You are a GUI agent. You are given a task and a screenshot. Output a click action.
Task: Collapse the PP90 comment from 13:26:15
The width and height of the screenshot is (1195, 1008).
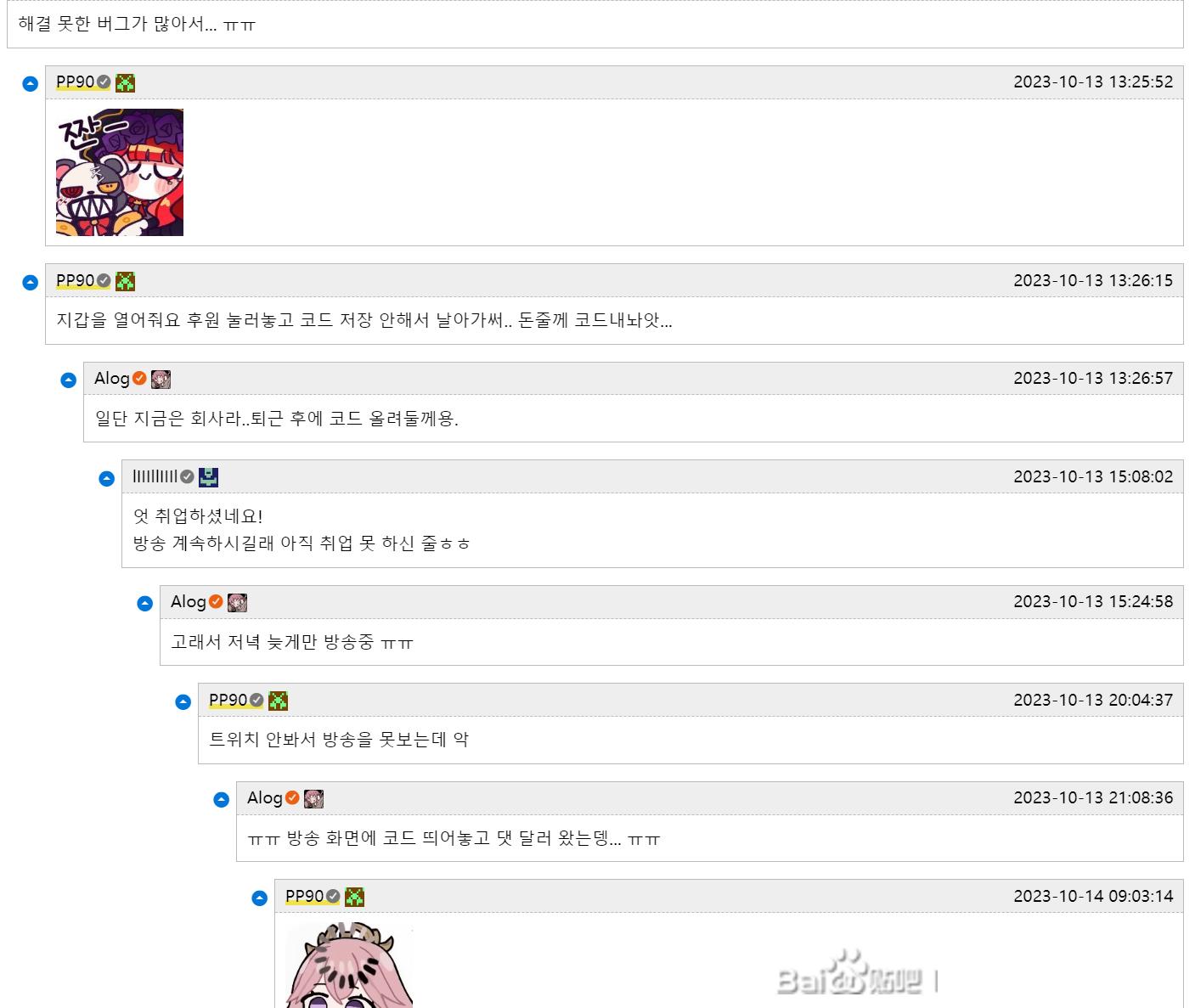click(x=31, y=283)
